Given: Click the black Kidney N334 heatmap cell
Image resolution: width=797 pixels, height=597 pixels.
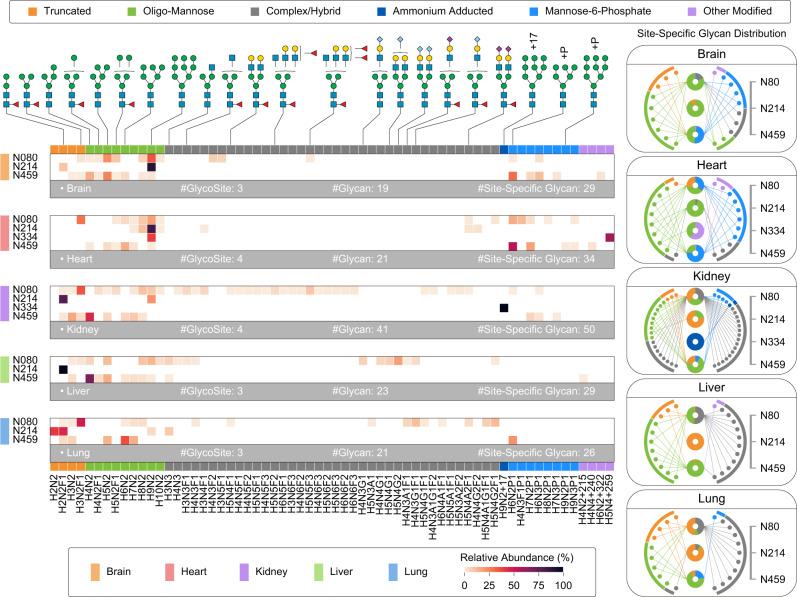Looking at the screenshot, I should click(x=504, y=308).
